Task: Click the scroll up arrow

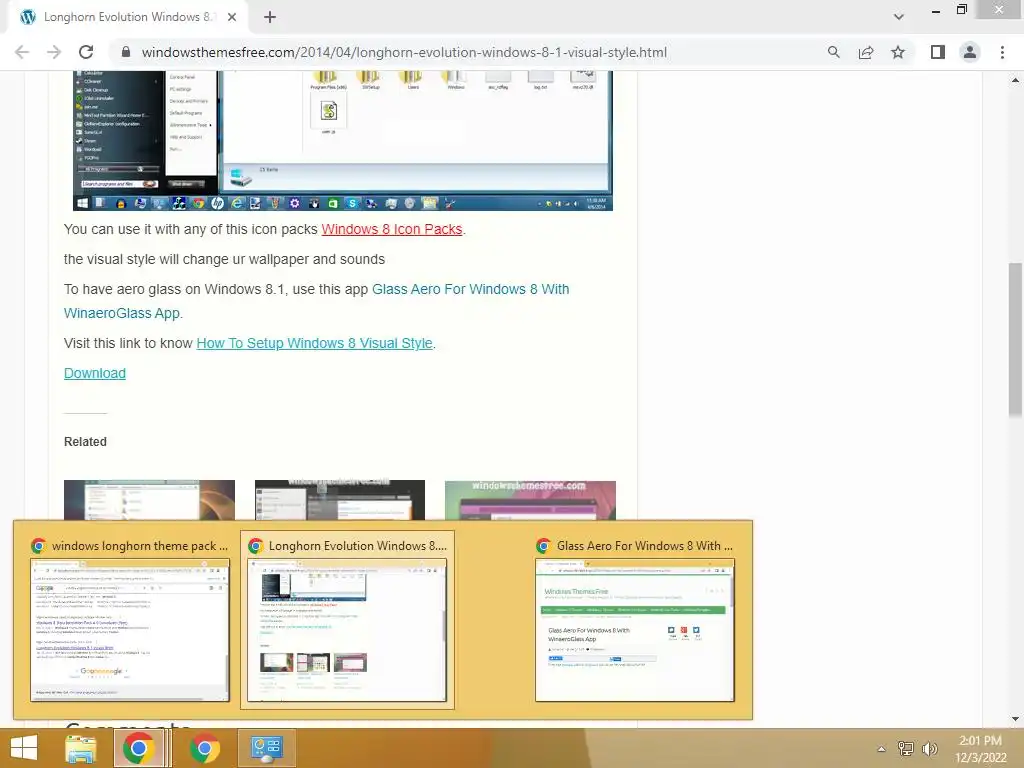Action: coord(1015,80)
